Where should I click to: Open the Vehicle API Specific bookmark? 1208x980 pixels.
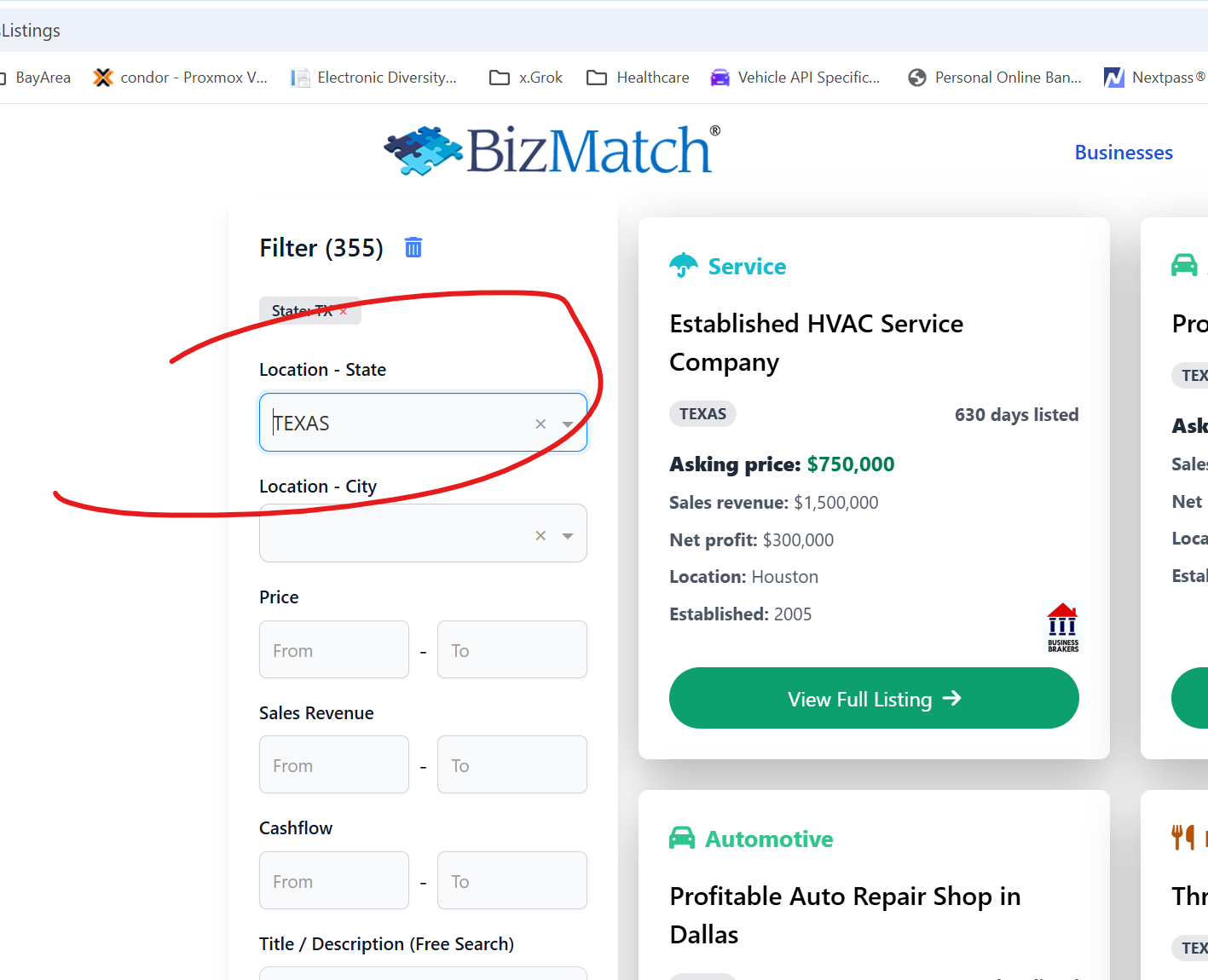[795, 78]
